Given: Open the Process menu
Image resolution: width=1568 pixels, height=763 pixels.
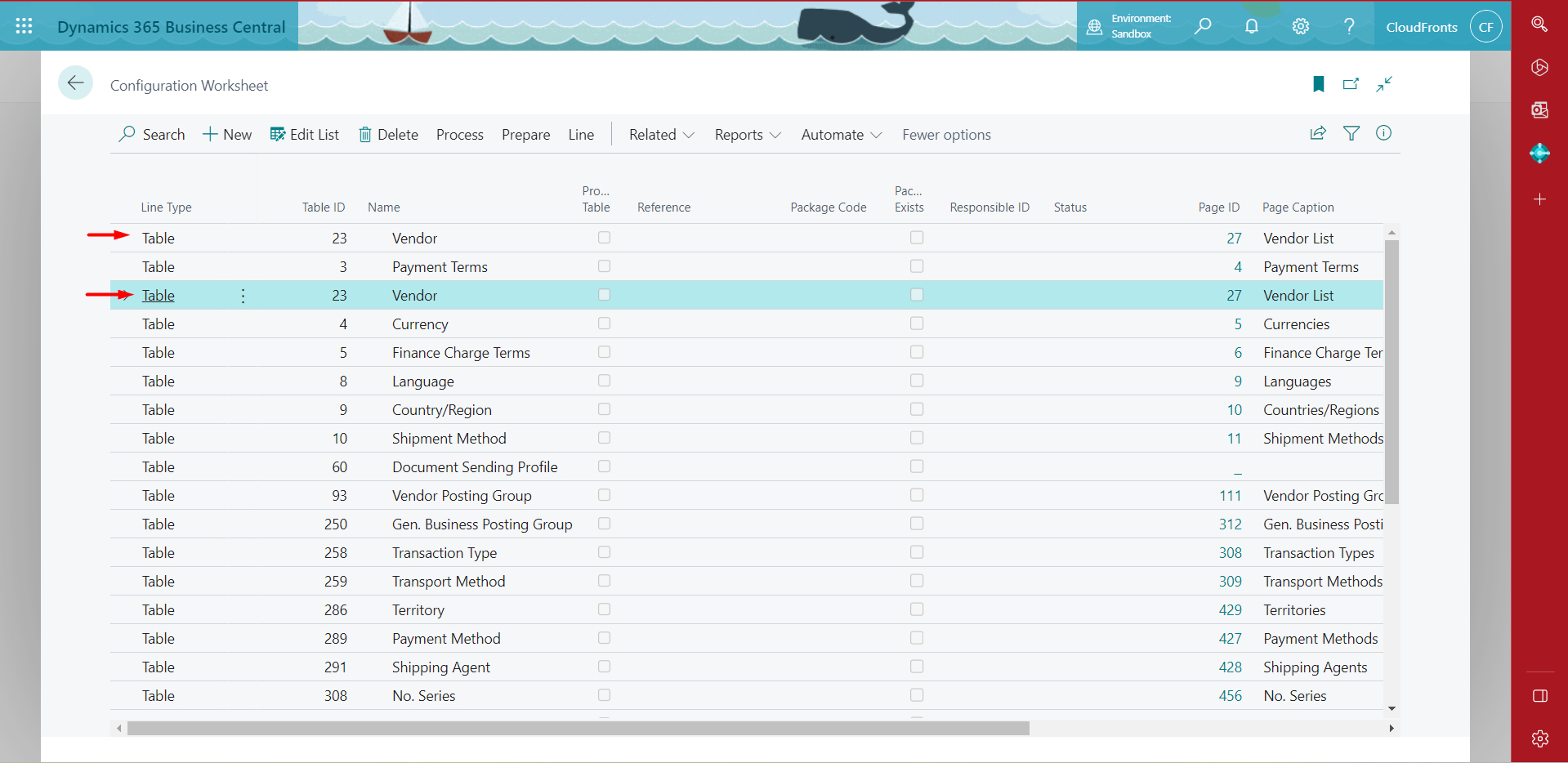Looking at the screenshot, I should [x=459, y=135].
